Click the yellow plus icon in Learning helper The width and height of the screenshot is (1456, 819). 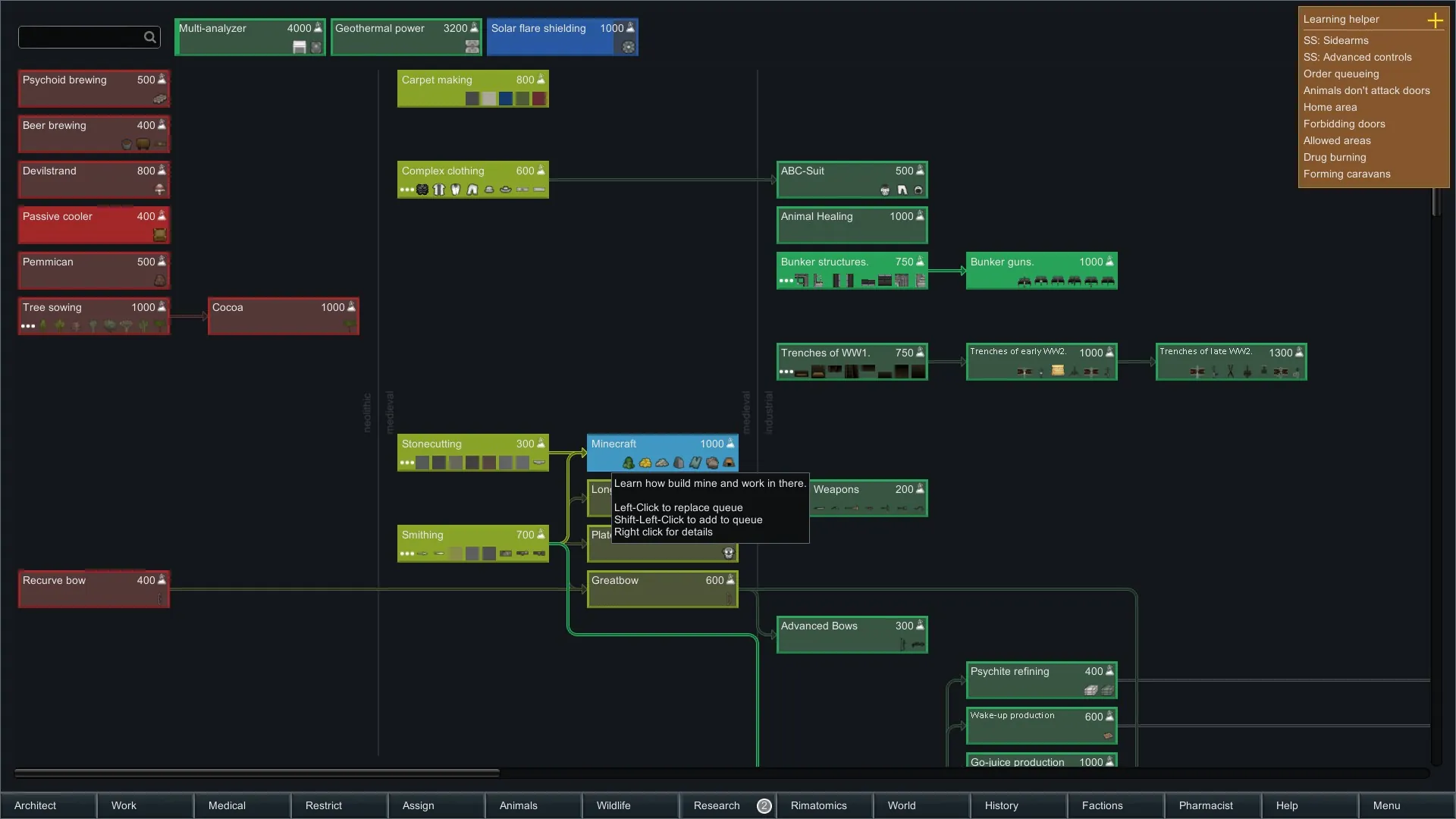point(1435,20)
